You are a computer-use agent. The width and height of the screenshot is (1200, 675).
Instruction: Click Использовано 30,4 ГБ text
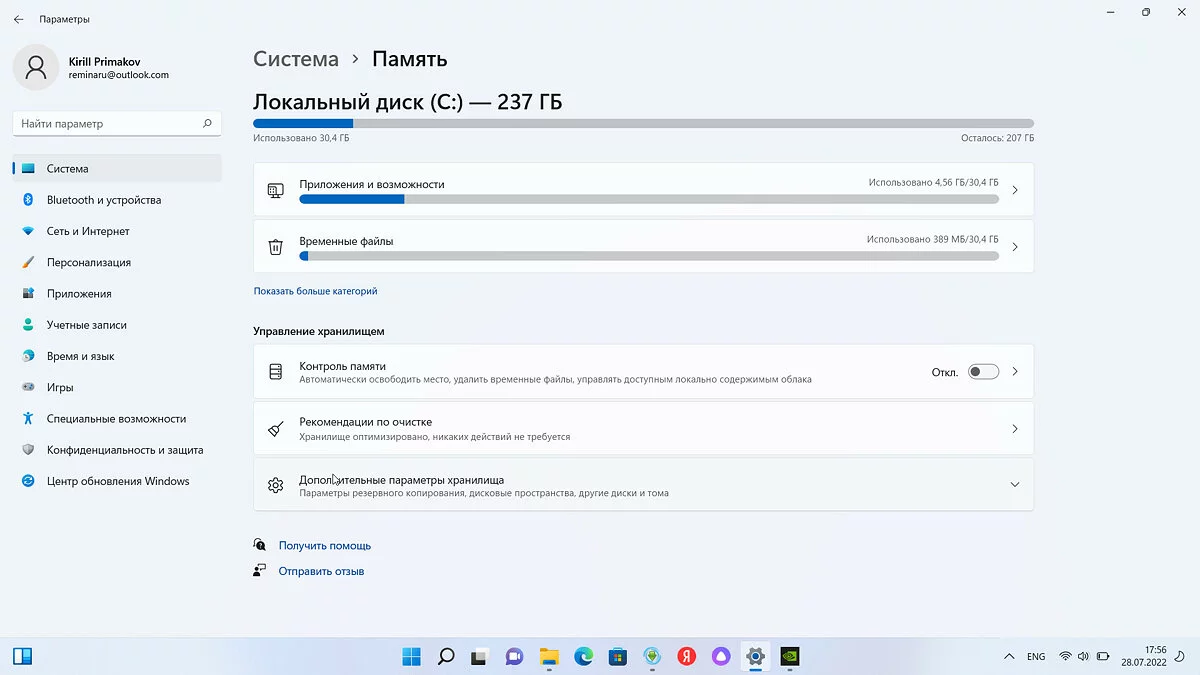click(301, 138)
